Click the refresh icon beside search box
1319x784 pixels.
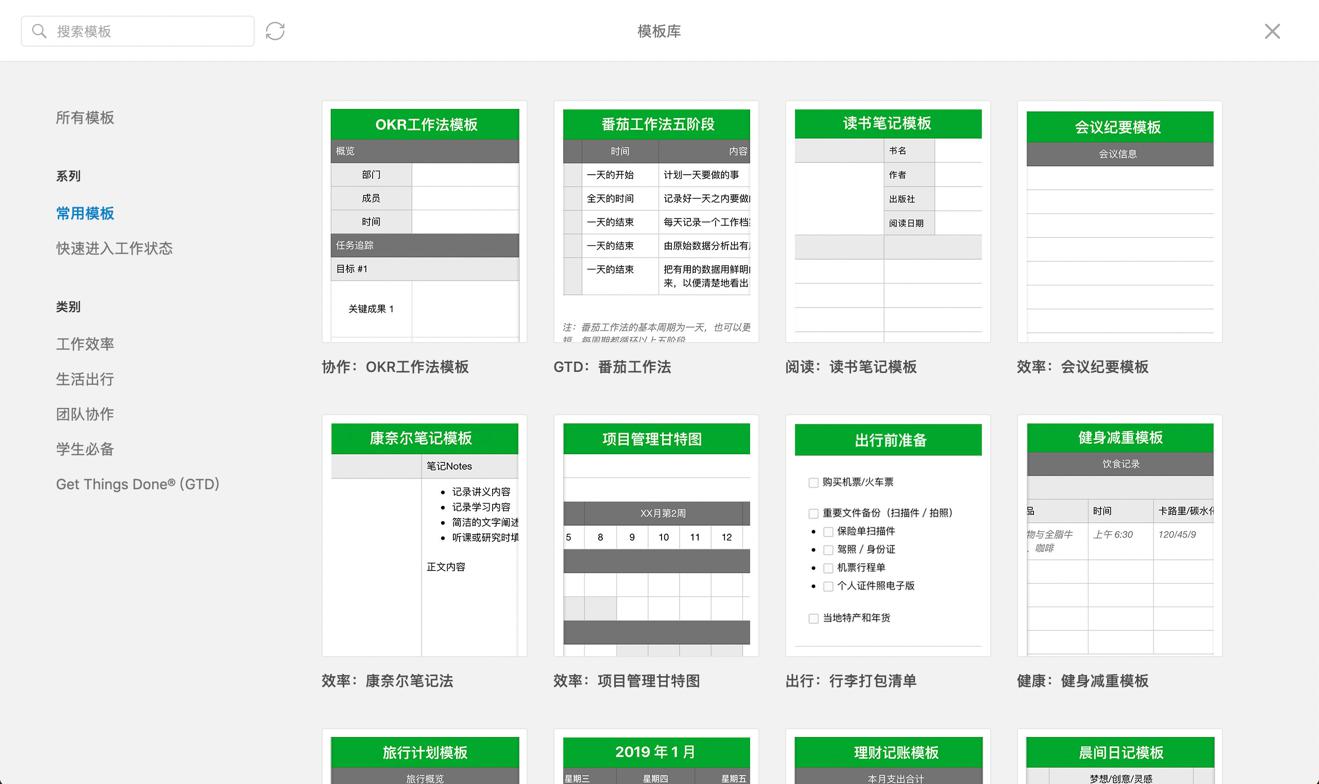click(275, 31)
